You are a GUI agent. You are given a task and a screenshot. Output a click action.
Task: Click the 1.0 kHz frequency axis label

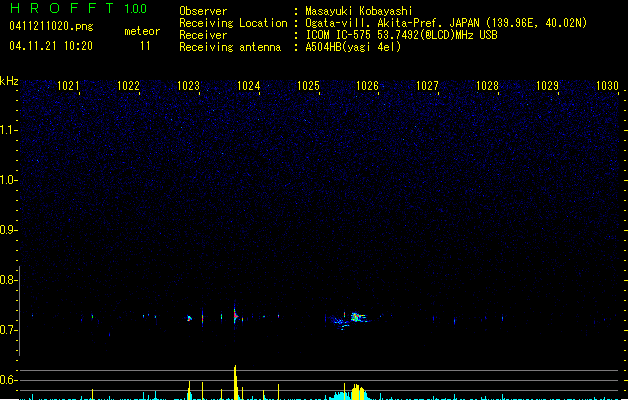tap(8, 180)
